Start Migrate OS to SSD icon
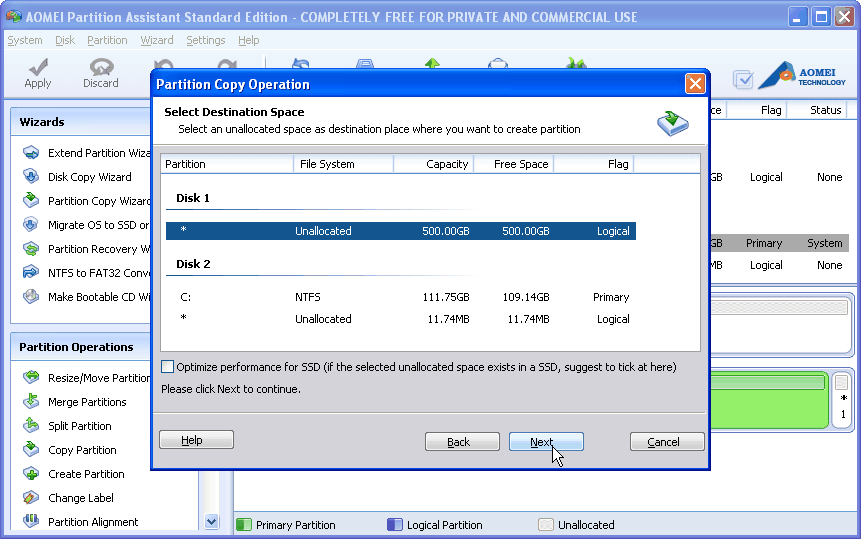 point(31,224)
